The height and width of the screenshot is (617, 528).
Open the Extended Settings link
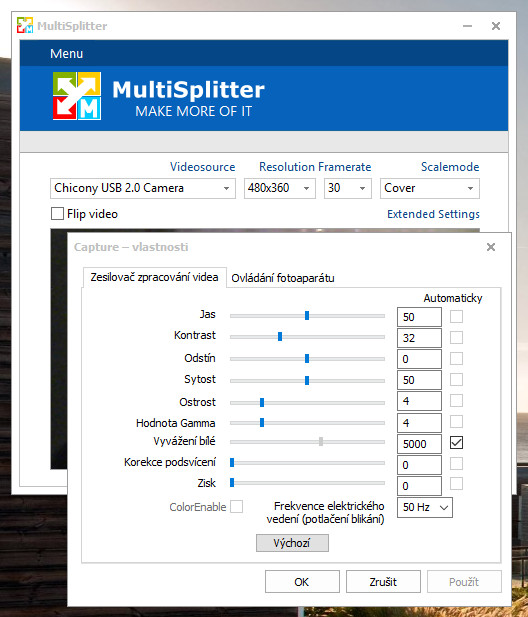coord(433,214)
